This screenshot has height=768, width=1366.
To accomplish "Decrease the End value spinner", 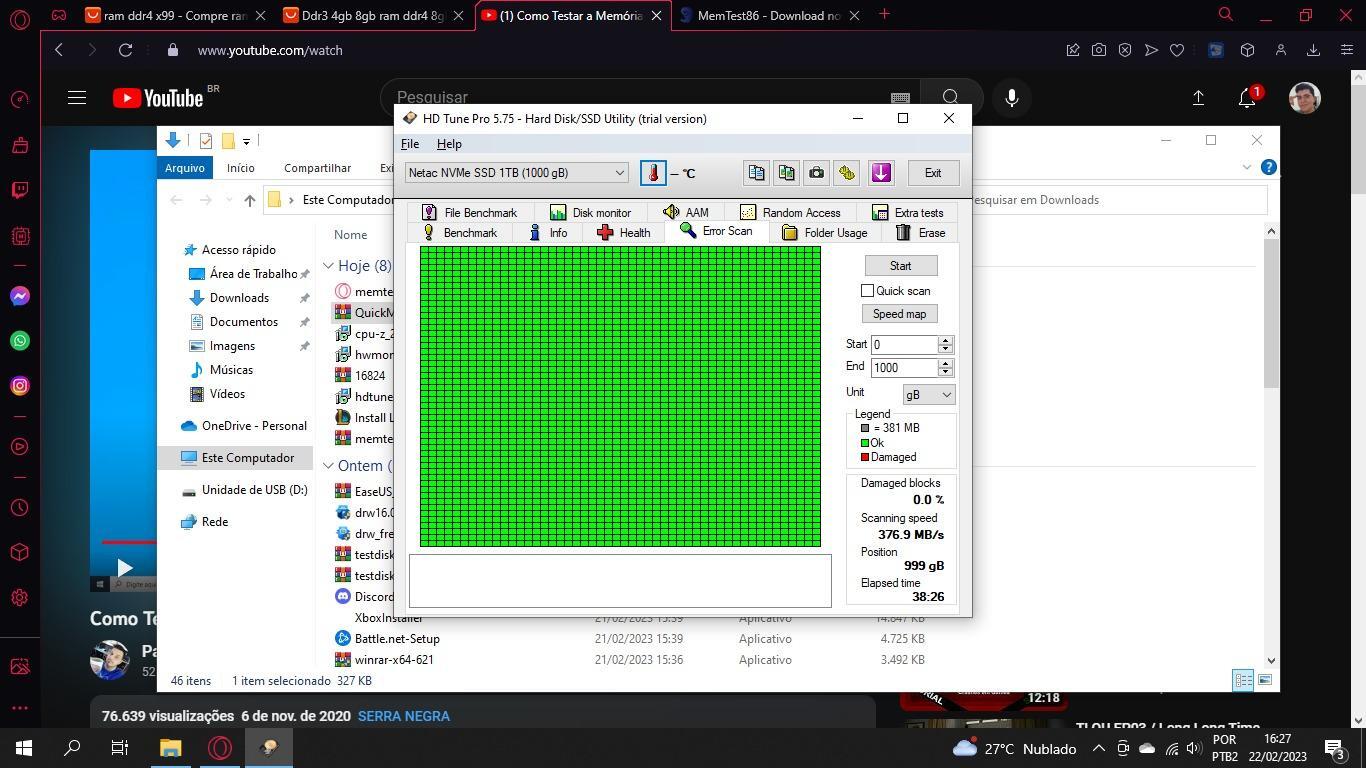I will (945, 372).
